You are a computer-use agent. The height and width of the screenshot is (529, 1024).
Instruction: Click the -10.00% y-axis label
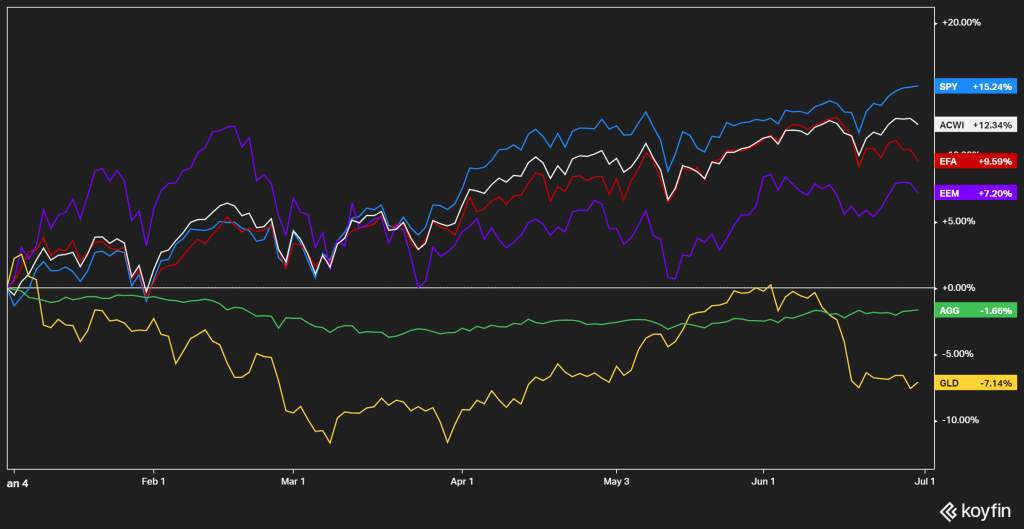coord(961,420)
